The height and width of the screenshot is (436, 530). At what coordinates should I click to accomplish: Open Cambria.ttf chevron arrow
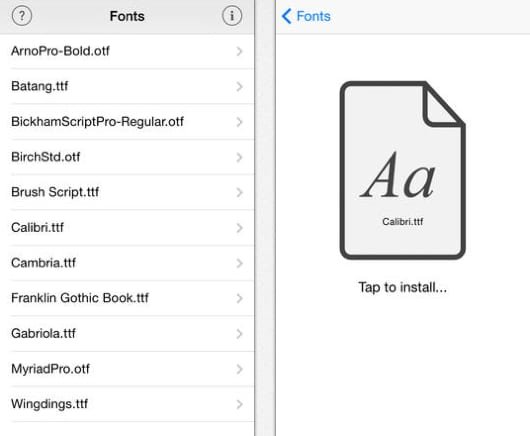[239, 263]
